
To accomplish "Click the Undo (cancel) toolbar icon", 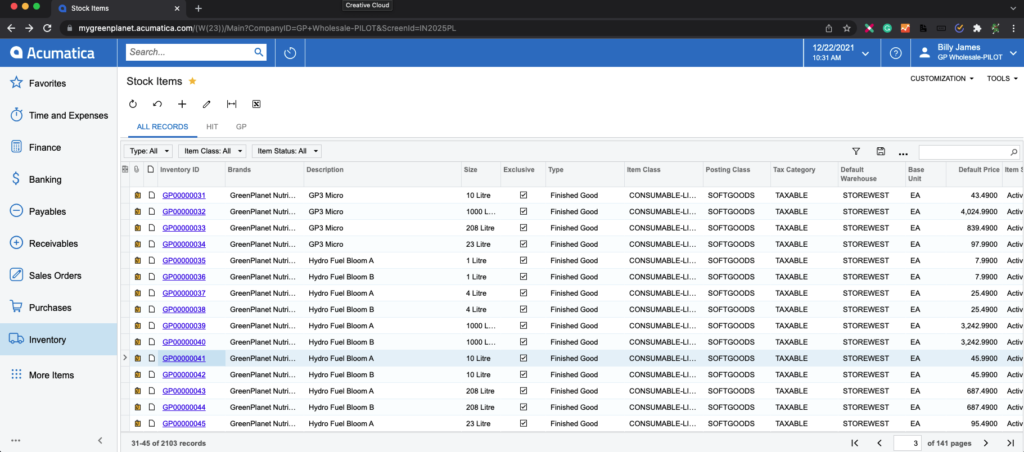I will 157,104.
